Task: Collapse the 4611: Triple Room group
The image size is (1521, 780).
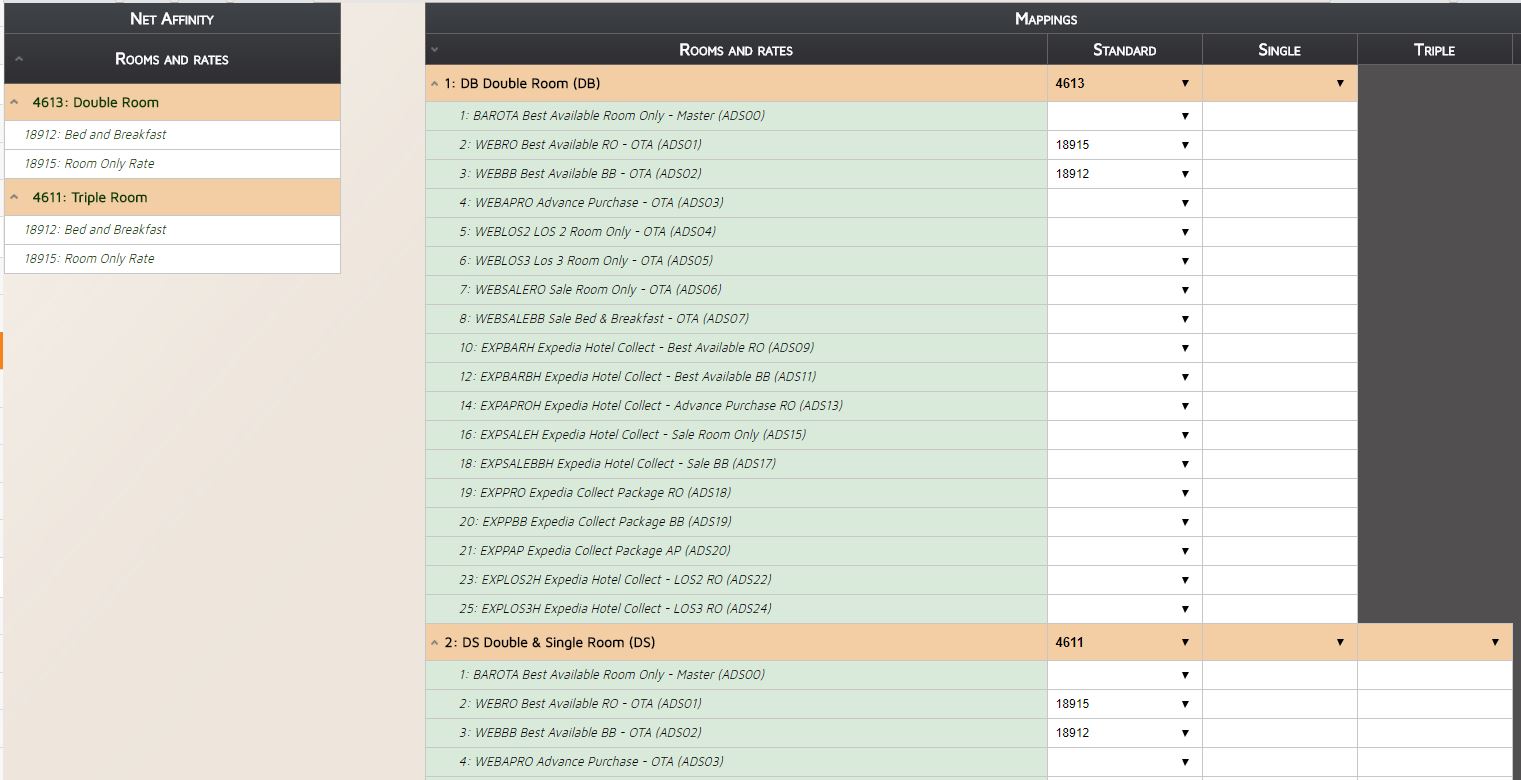Action: [x=14, y=197]
